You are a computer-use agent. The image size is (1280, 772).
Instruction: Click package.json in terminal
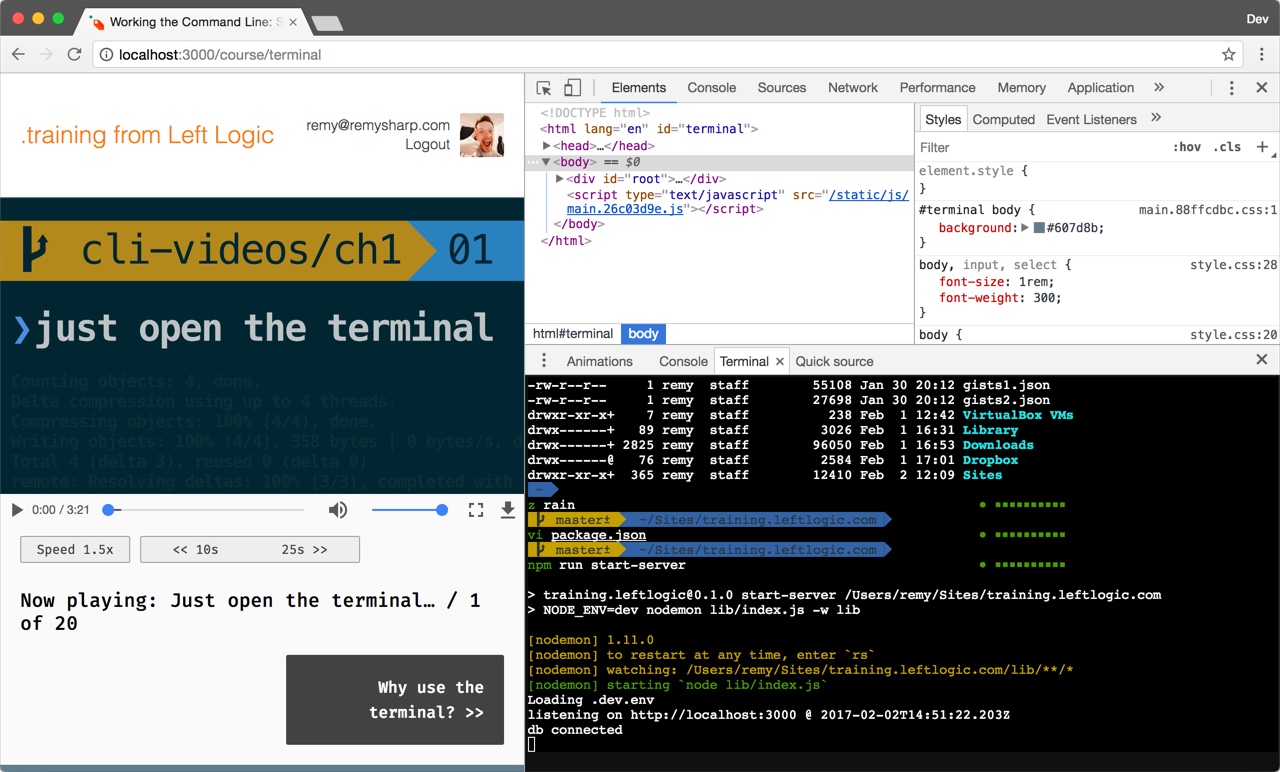tap(598, 535)
